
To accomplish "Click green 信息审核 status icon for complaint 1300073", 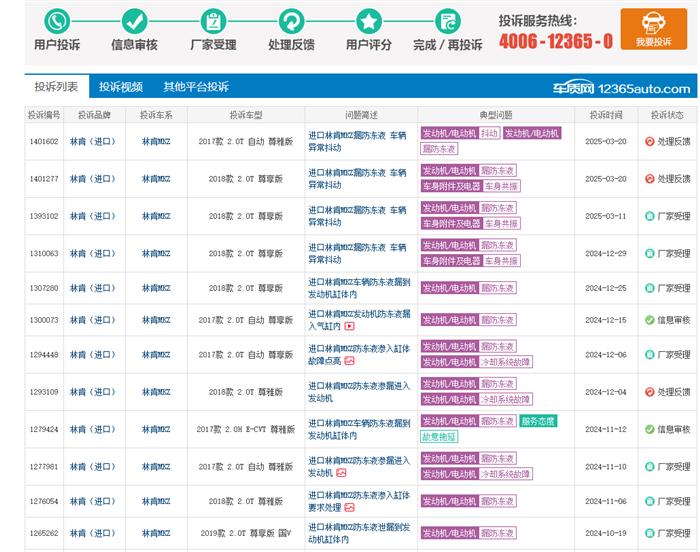I will coord(650,320).
